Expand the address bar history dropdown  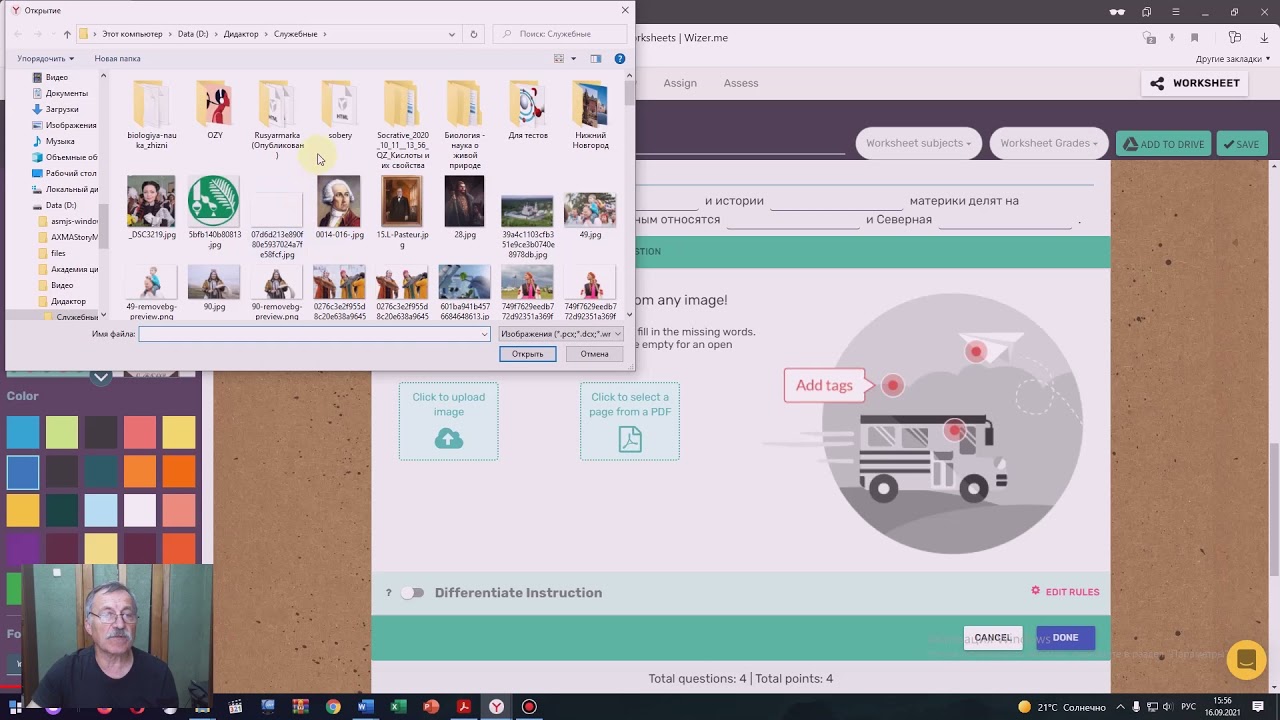(452, 34)
